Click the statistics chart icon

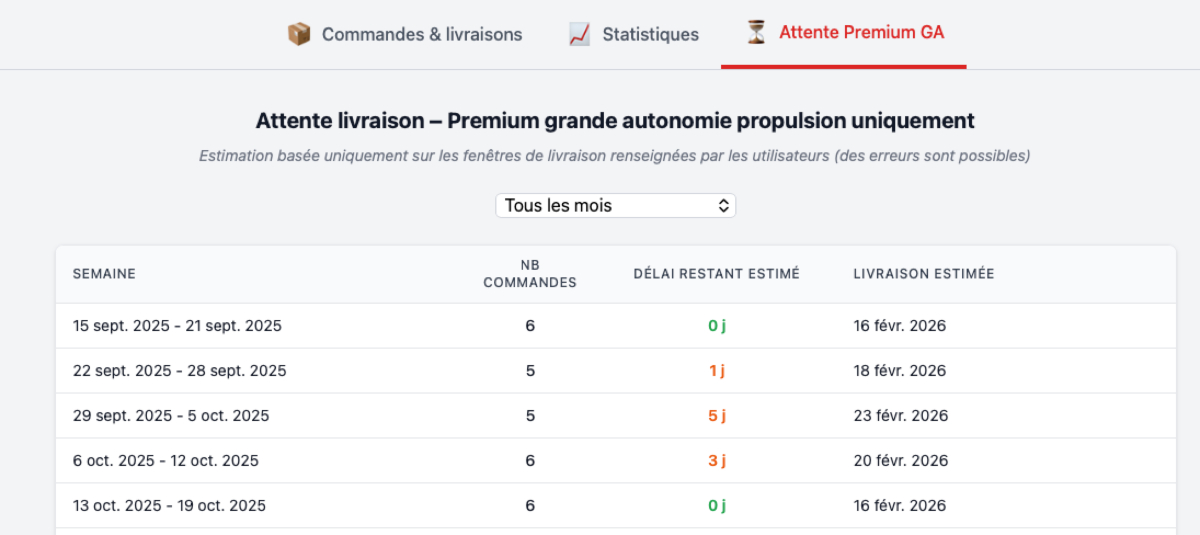tap(579, 34)
